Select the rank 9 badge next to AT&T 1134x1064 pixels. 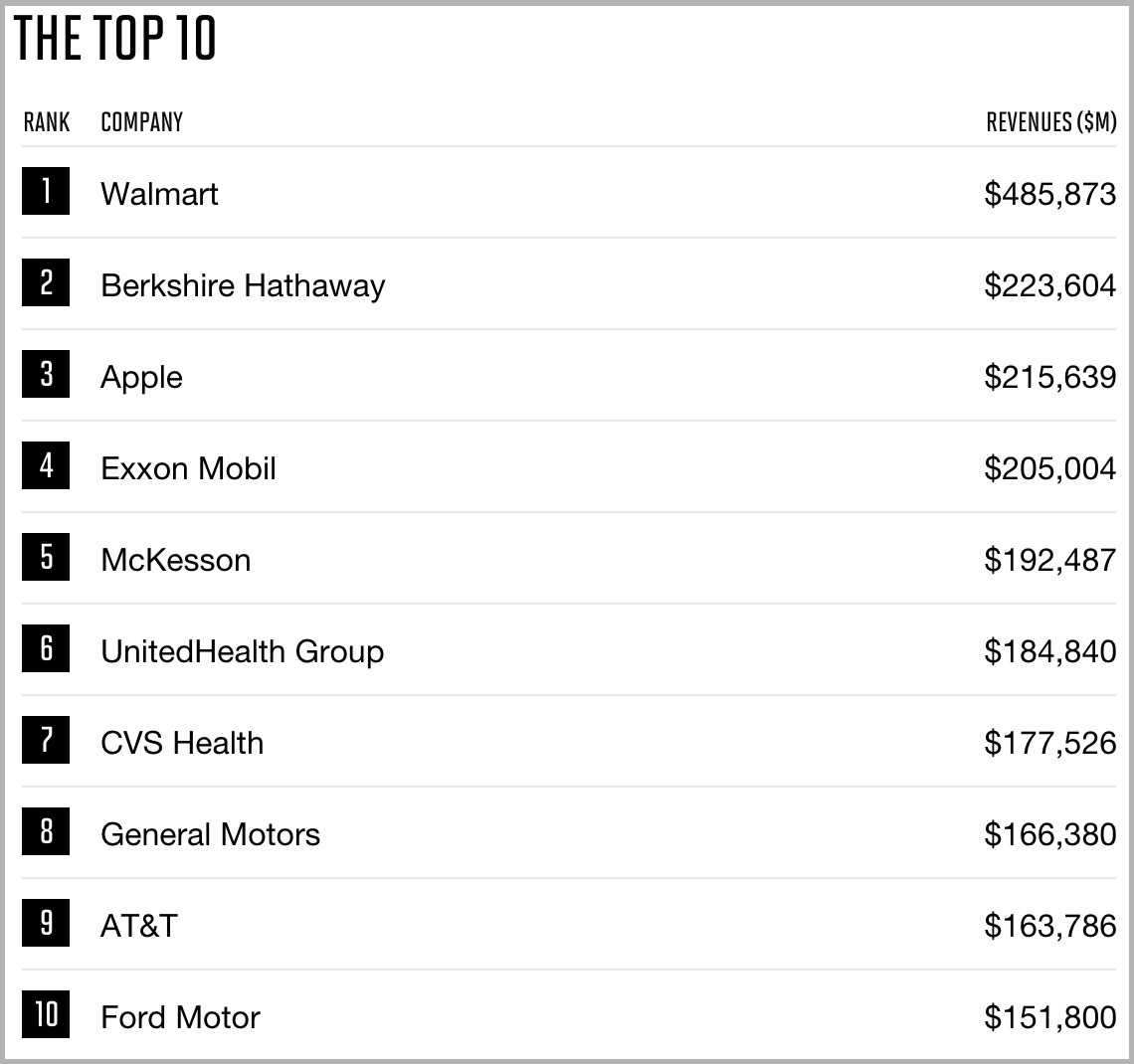tap(46, 923)
